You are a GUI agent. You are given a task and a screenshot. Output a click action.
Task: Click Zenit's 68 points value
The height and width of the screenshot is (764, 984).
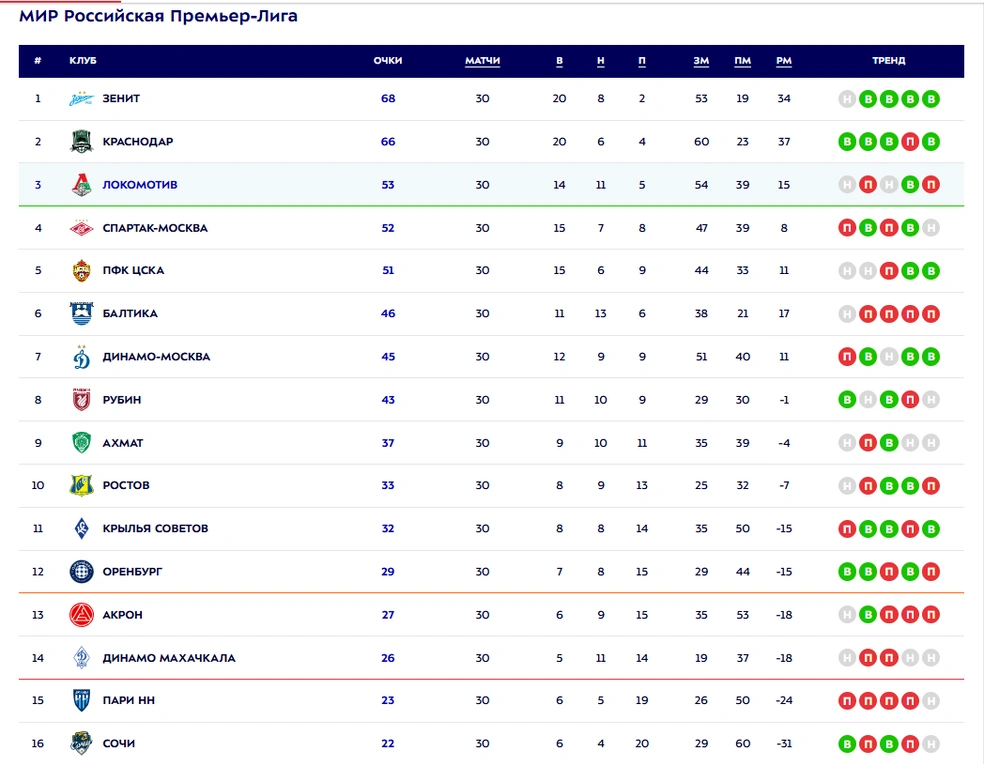pos(388,99)
